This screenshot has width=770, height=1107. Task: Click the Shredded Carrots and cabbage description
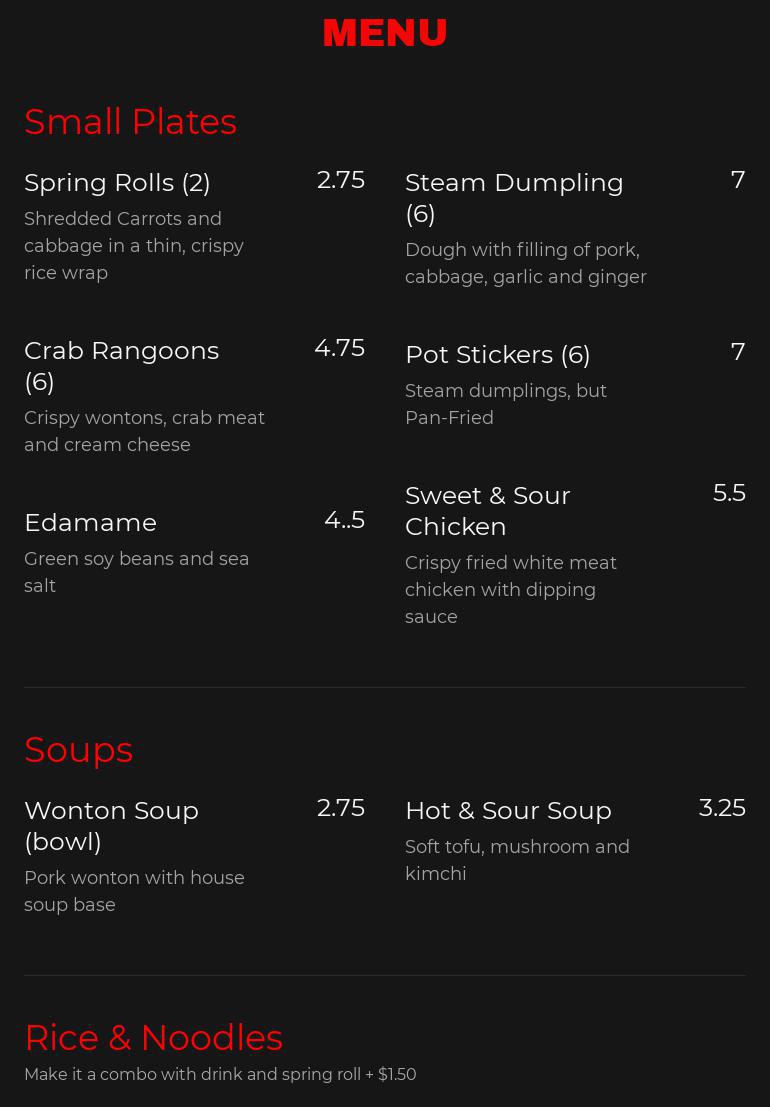click(134, 246)
